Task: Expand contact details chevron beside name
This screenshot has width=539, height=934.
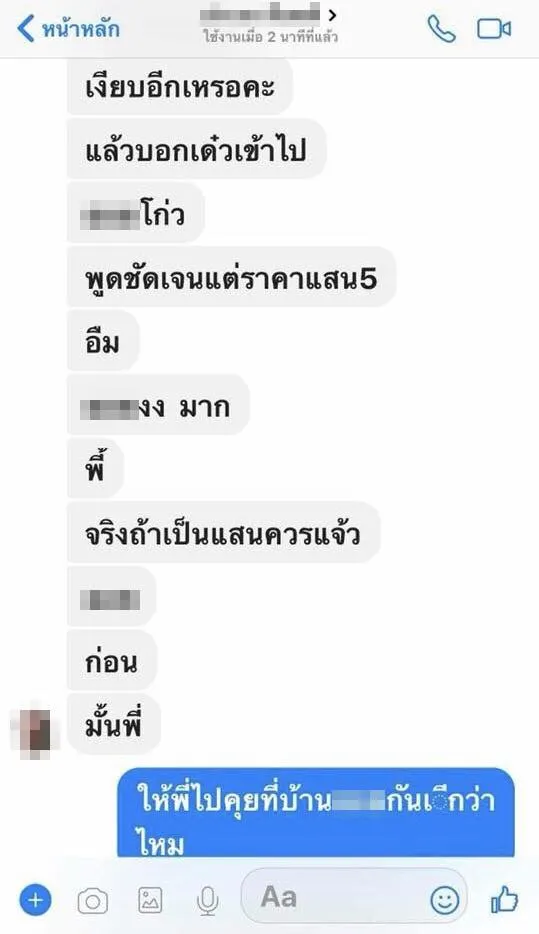Action: click(332, 14)
